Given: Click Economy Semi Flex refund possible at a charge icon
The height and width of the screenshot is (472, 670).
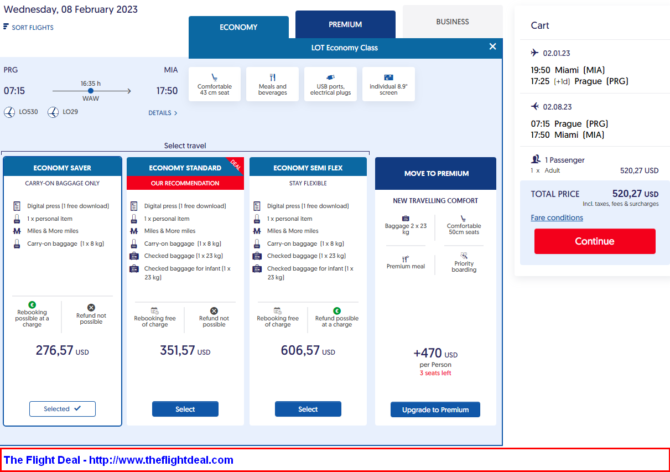Looking at the screenshot, I should click(x=337, y=311).
